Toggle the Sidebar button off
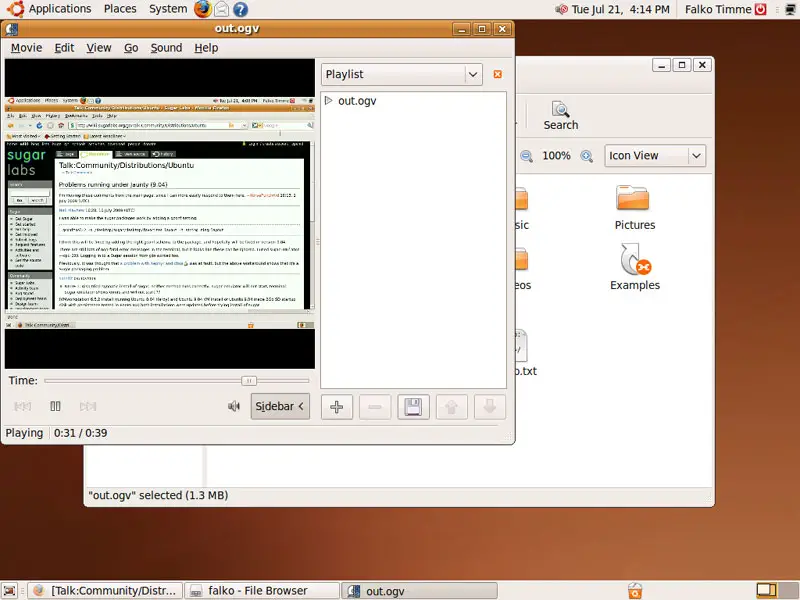 [279, 407]
